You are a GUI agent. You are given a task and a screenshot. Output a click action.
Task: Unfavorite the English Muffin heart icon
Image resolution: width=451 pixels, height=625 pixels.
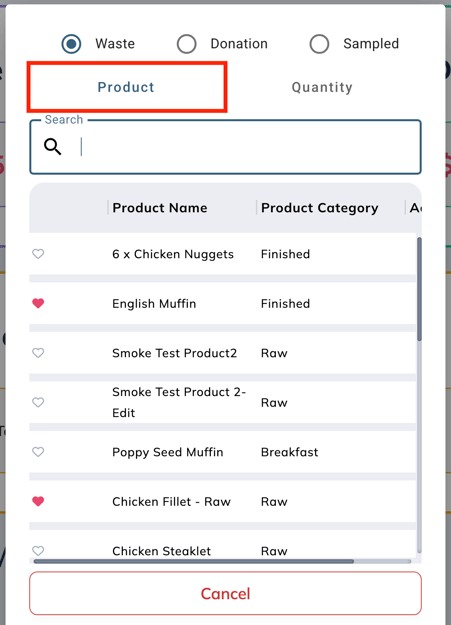pos(38,303)
